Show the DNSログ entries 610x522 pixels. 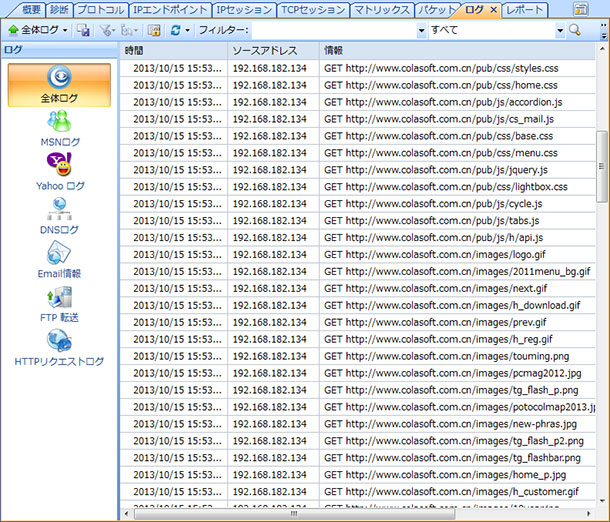click(59, 216)
